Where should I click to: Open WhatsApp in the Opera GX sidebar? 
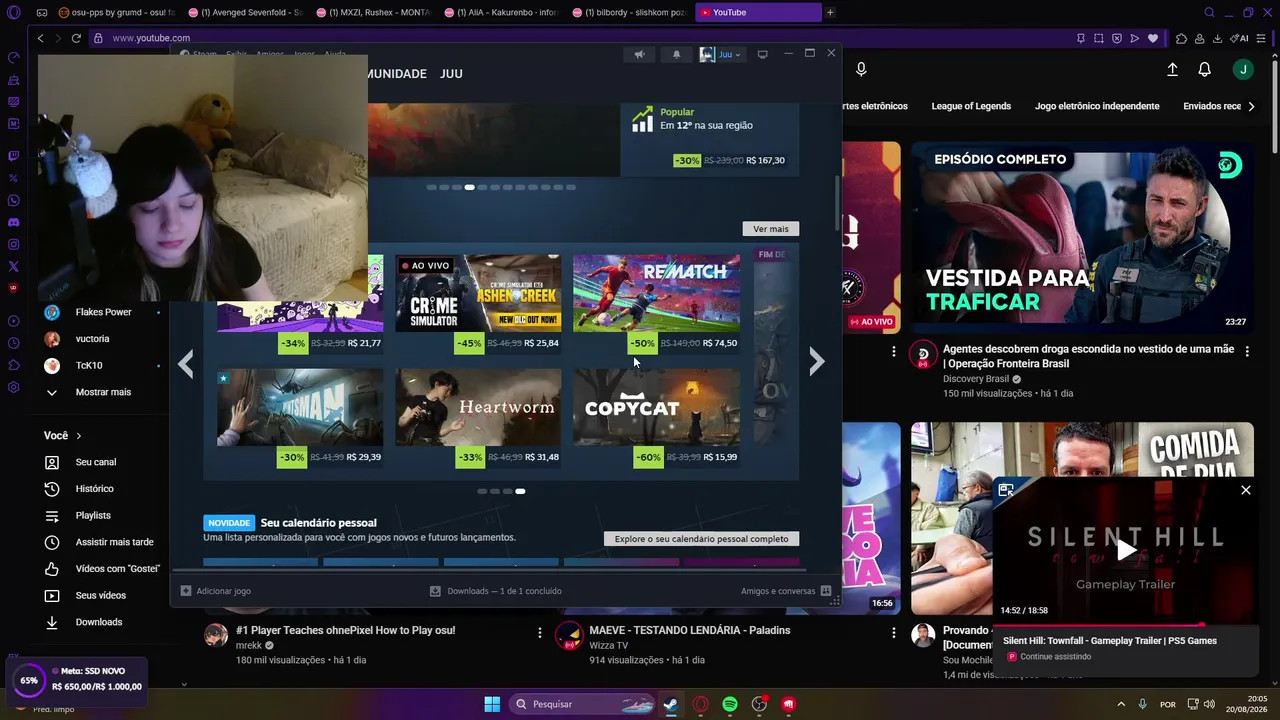(x=14, y=200)
